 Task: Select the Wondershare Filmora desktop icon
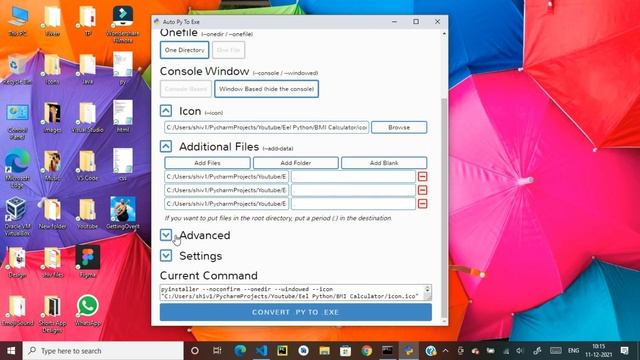click(x=122, y=24)
